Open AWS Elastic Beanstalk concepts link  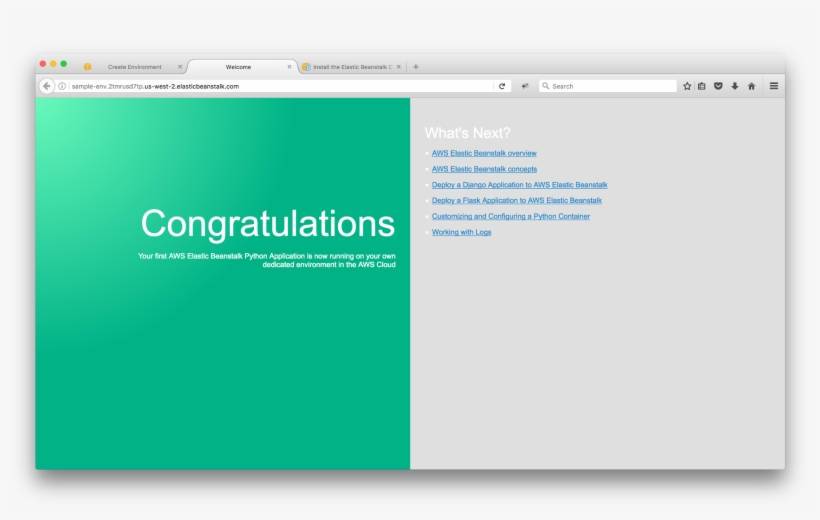pyautogui.click(x=484, y=169)
